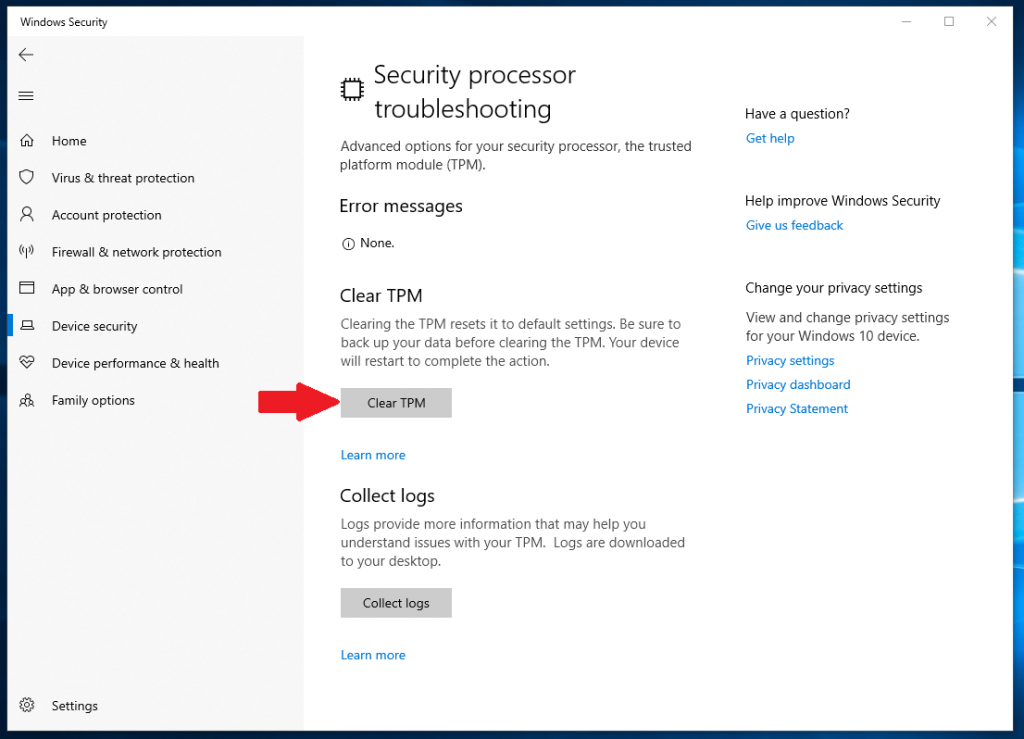Open the Privacy Statement link
Image resolution: width=1024 pixels, height=739 pixels.
[x=797, y=409]
